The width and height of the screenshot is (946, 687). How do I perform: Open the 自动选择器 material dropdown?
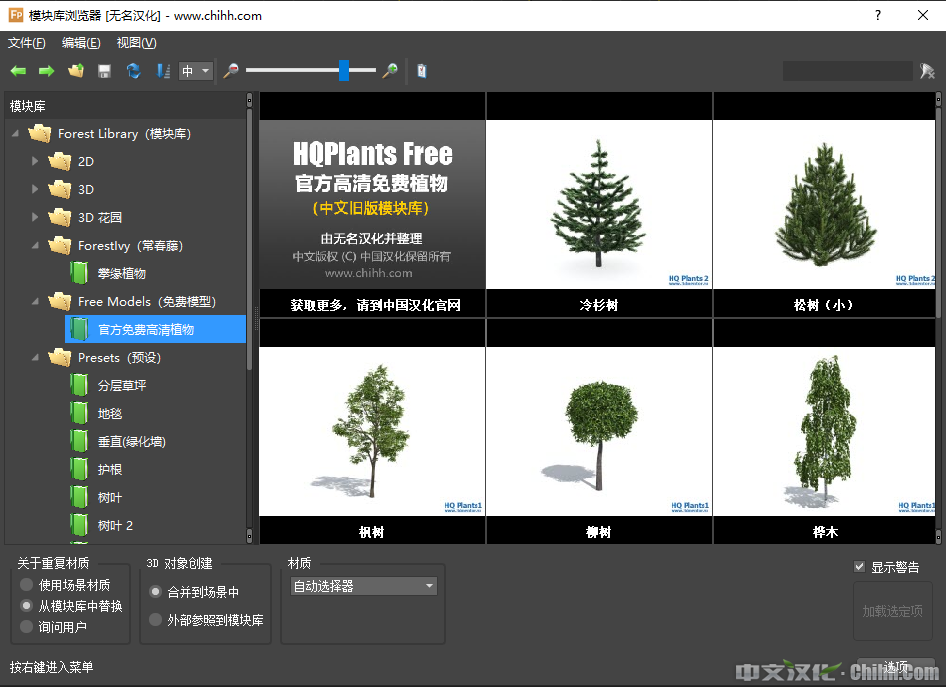point(363,586)
